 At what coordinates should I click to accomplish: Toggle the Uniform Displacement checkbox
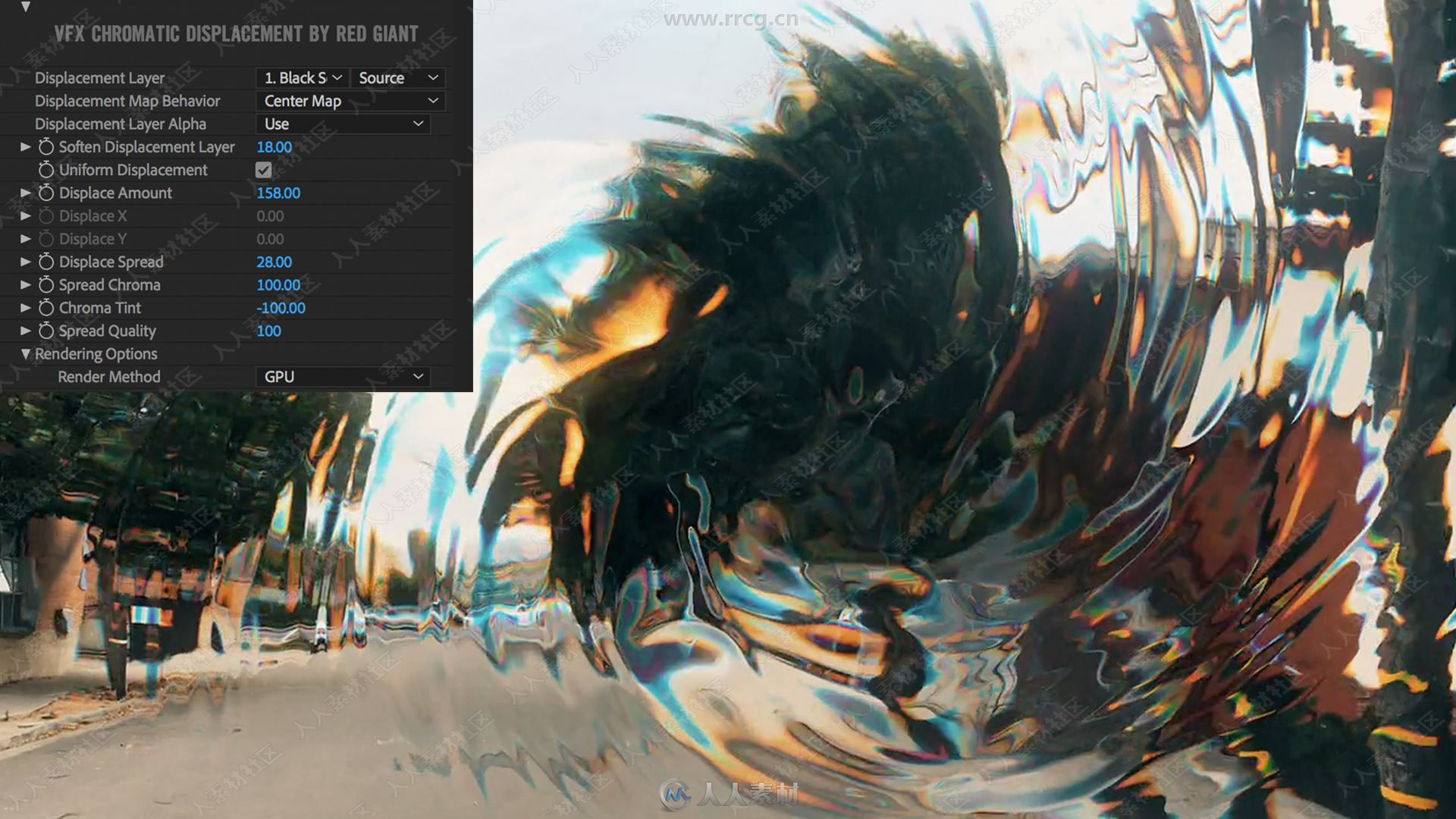click(264, 169)
